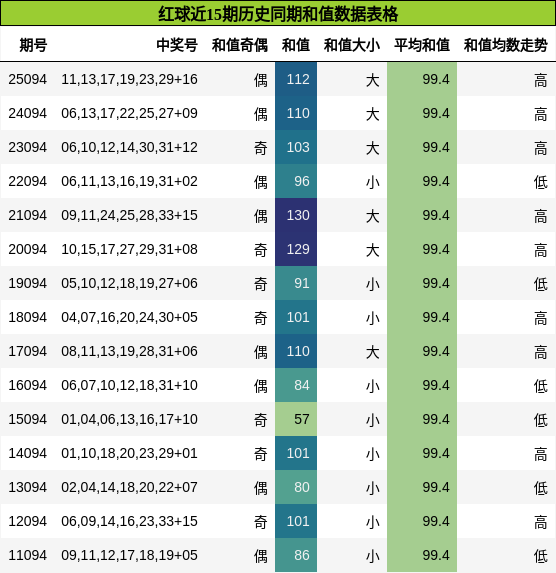Select period number 23094
556x573 pixels.
[28, 147]
